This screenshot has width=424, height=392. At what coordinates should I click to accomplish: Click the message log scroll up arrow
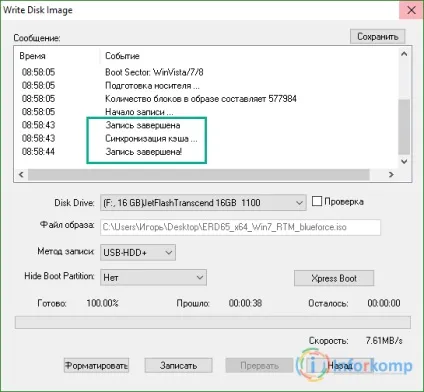[x=404, y=54]
